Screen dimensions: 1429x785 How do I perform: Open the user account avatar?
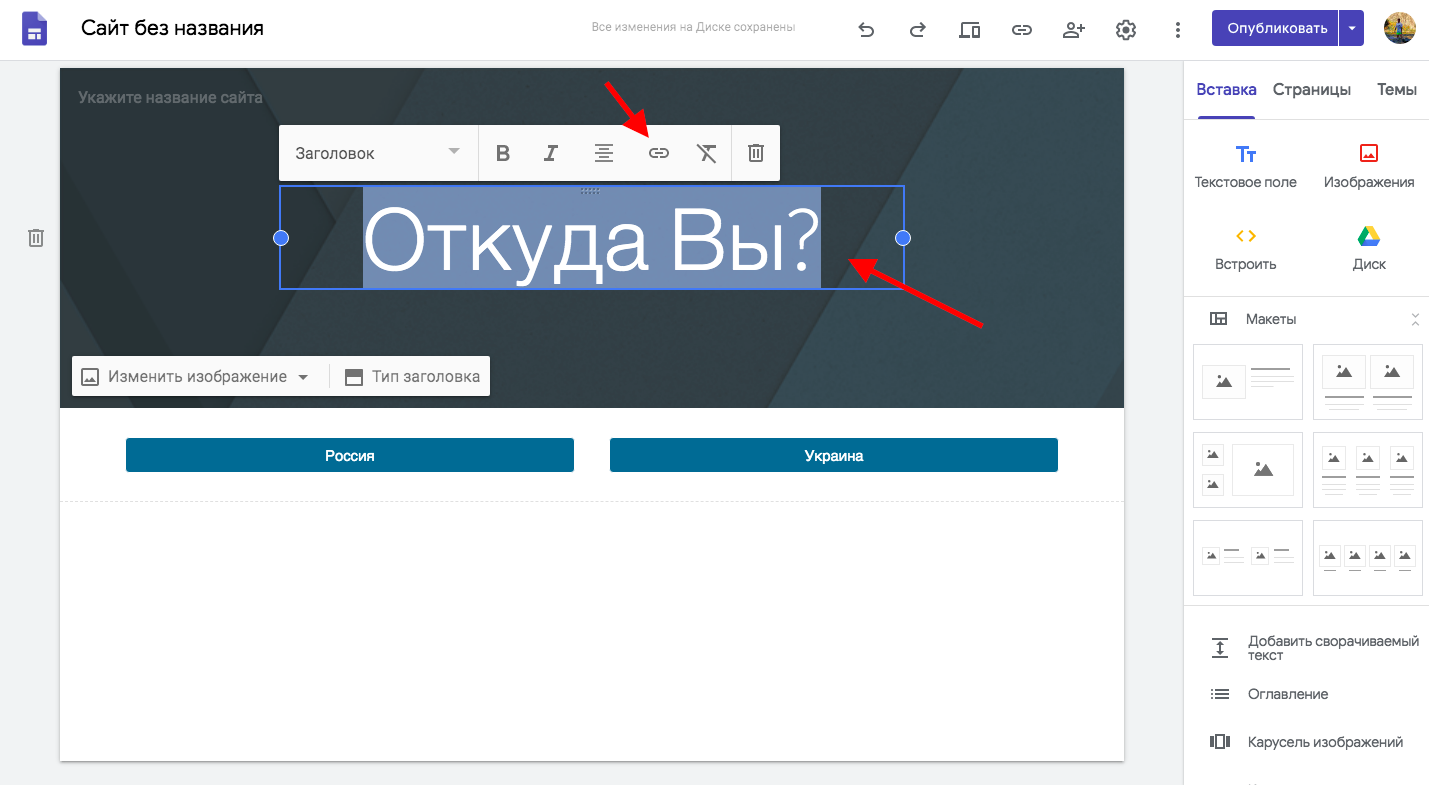pos(1399,28)
